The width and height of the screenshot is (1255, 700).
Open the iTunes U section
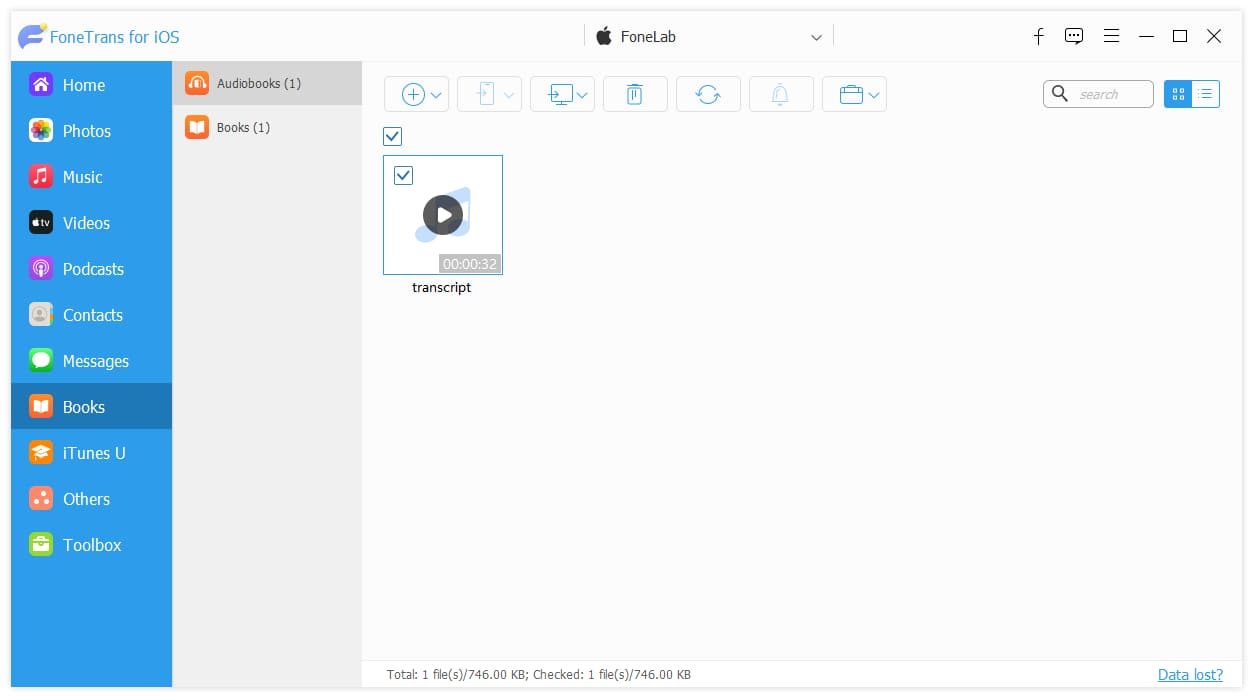[91, 453]
